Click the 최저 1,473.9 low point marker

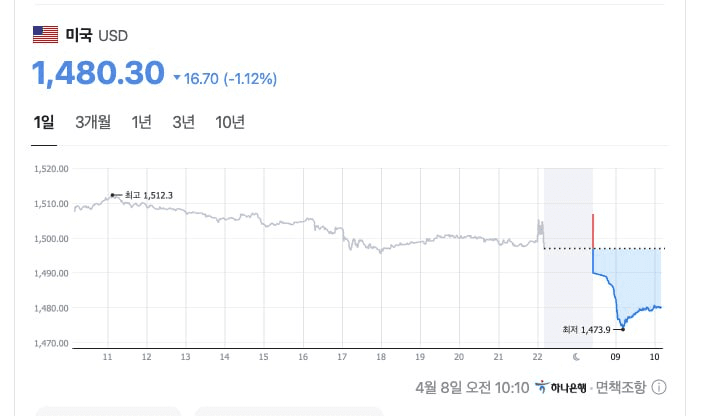623,328
